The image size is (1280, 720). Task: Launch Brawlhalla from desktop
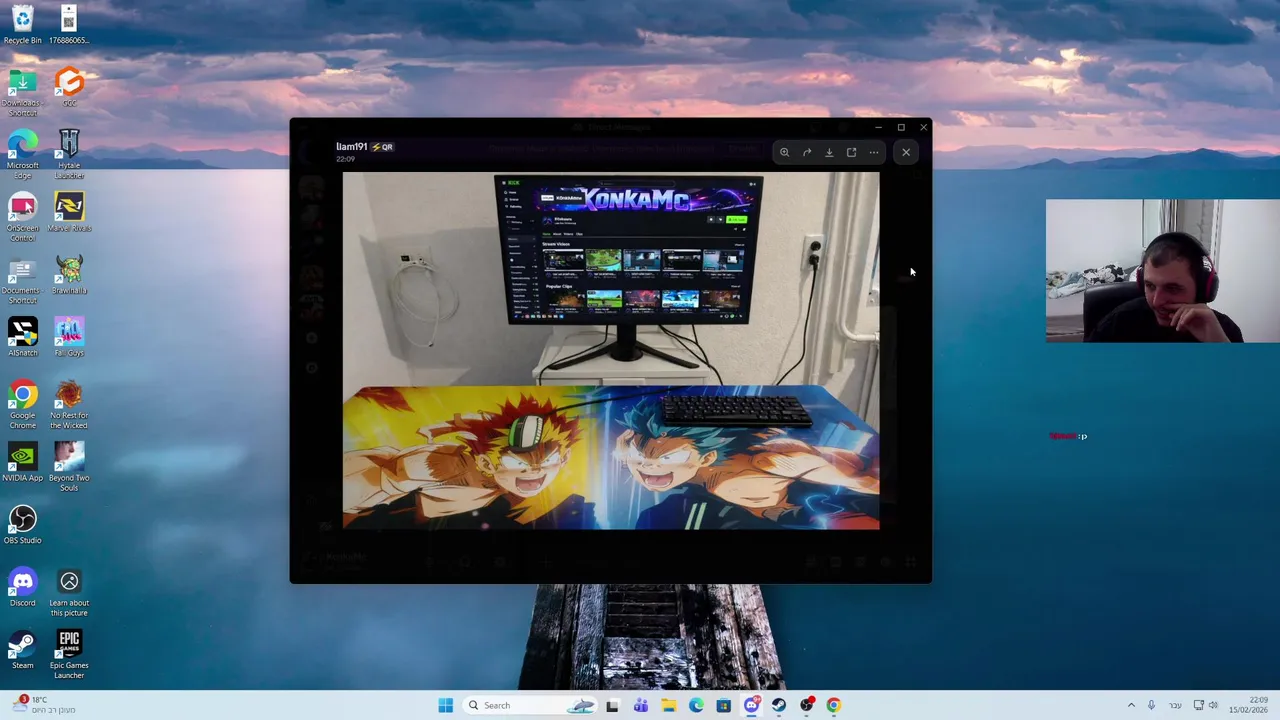(69, 274)
